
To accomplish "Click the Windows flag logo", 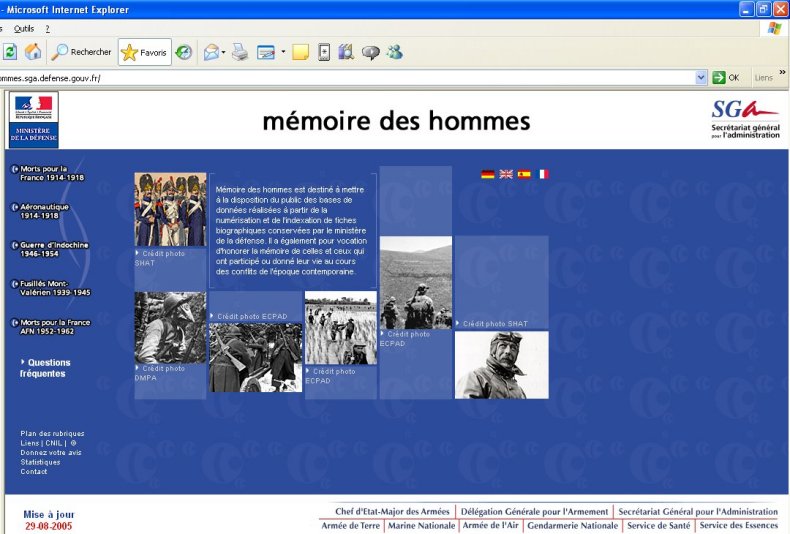I will pyautogui.click(x=774, y=28).
